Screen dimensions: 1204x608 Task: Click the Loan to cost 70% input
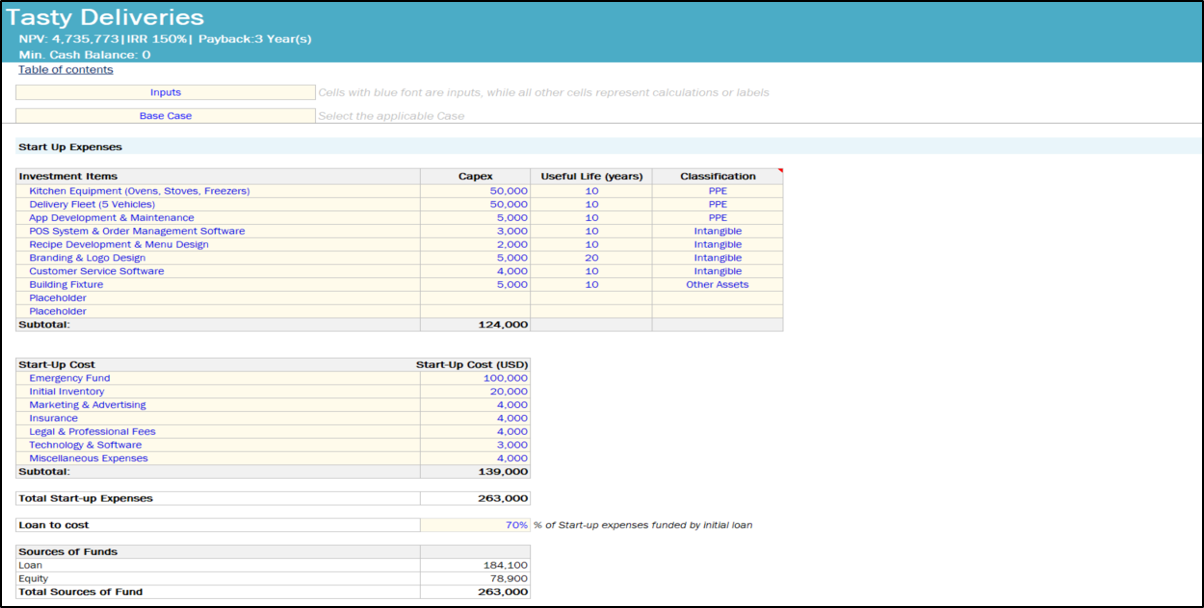click(x=475, y=525)
